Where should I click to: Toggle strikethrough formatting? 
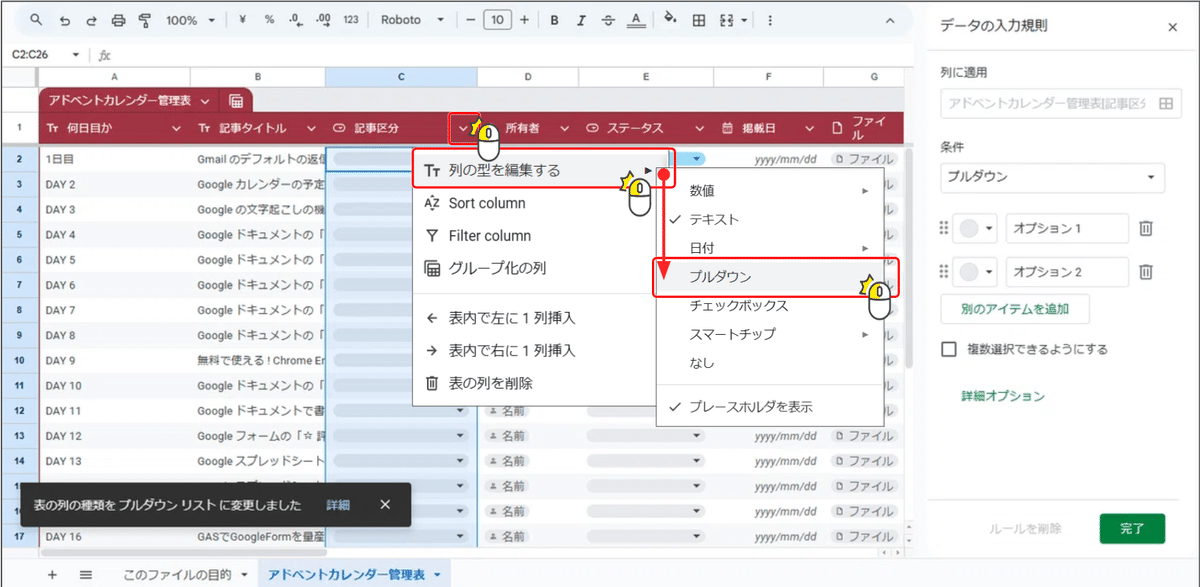(x=607, y=20)
